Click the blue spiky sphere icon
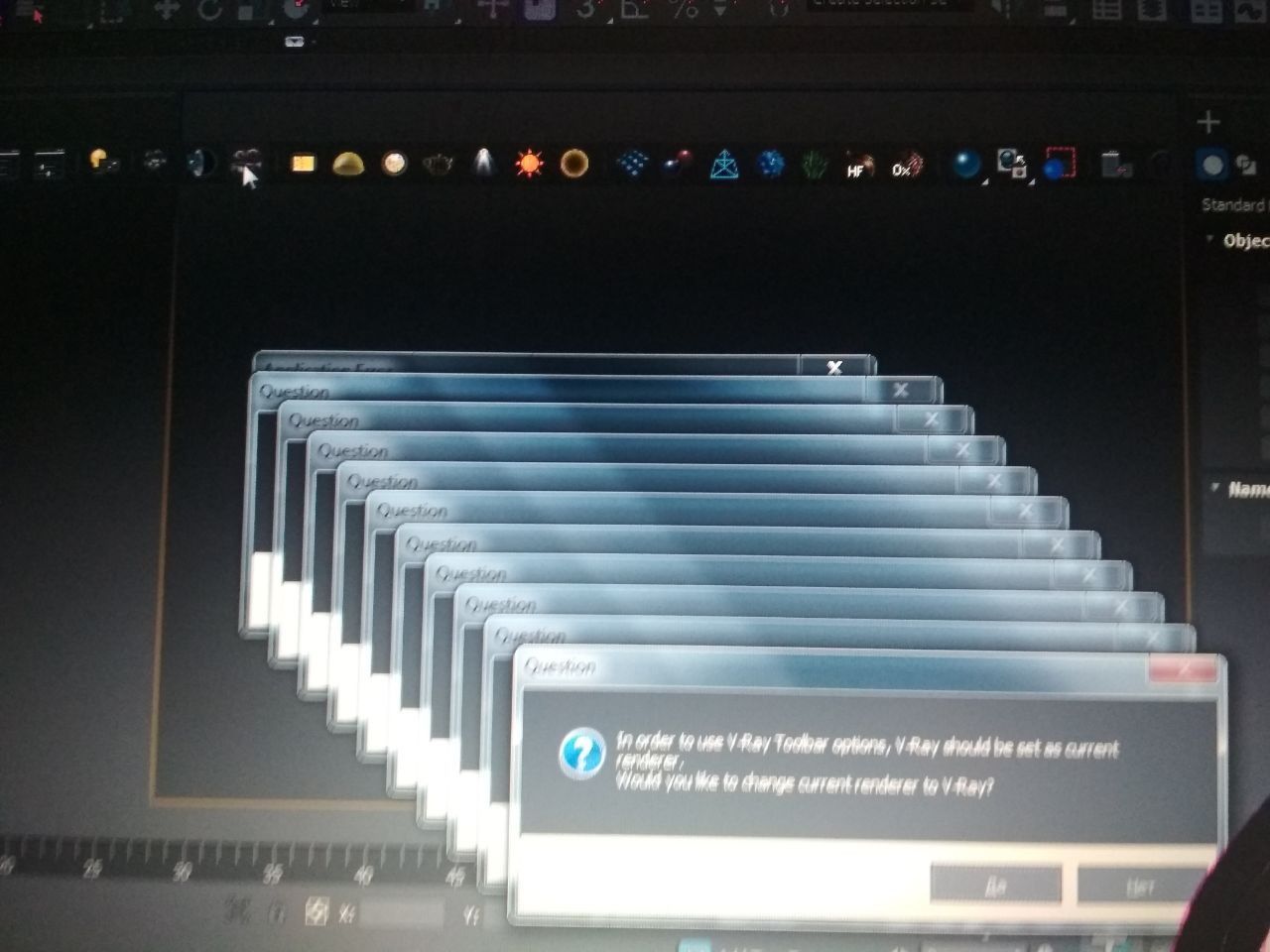 (x=771, y=164)
